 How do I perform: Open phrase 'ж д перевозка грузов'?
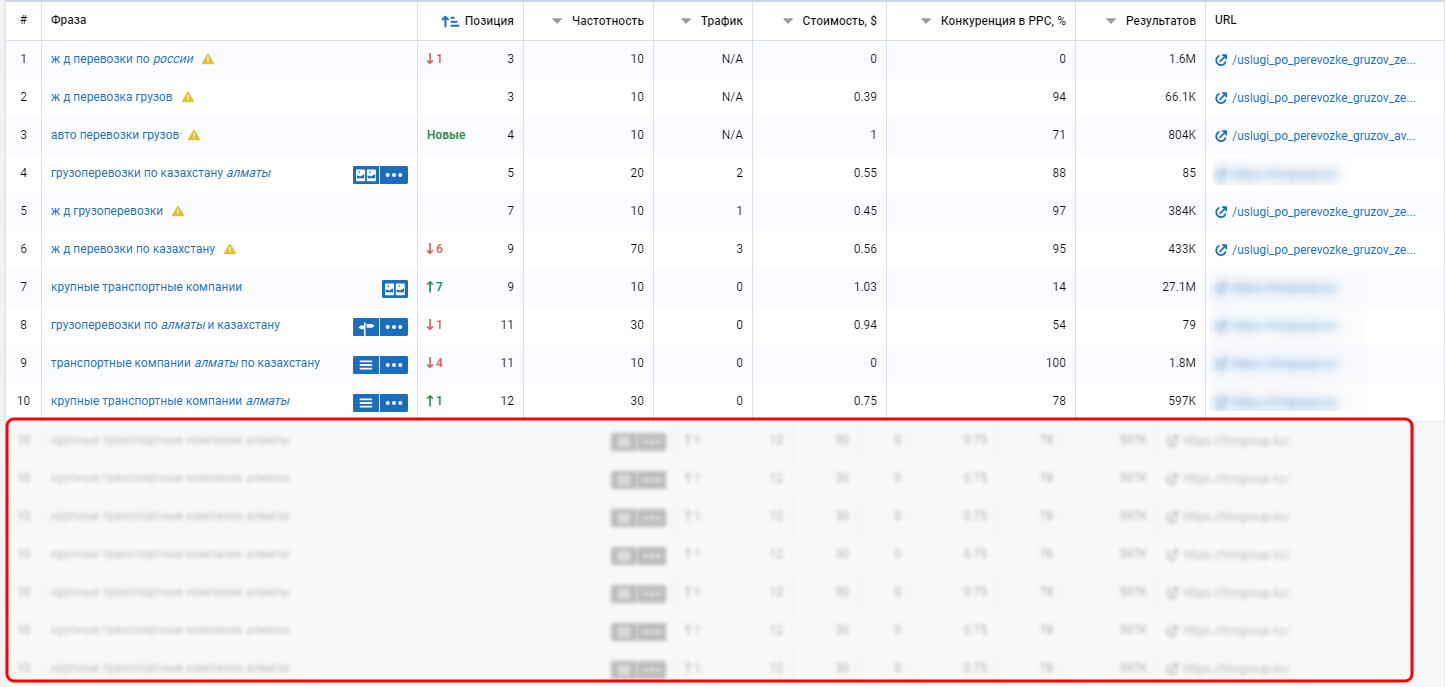coord(111,97)
